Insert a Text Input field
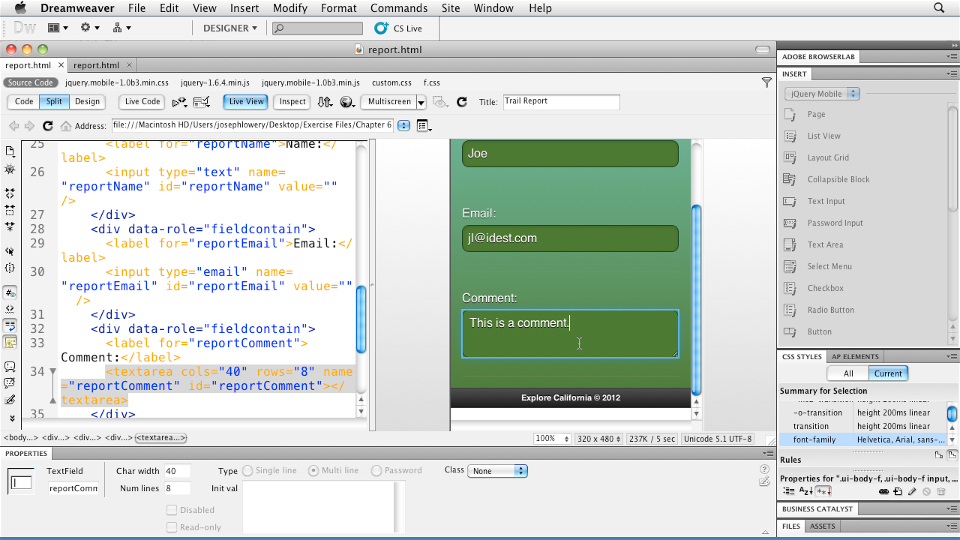Image resolution: width=960 pixels, height=540 pixels. point(790,201)
